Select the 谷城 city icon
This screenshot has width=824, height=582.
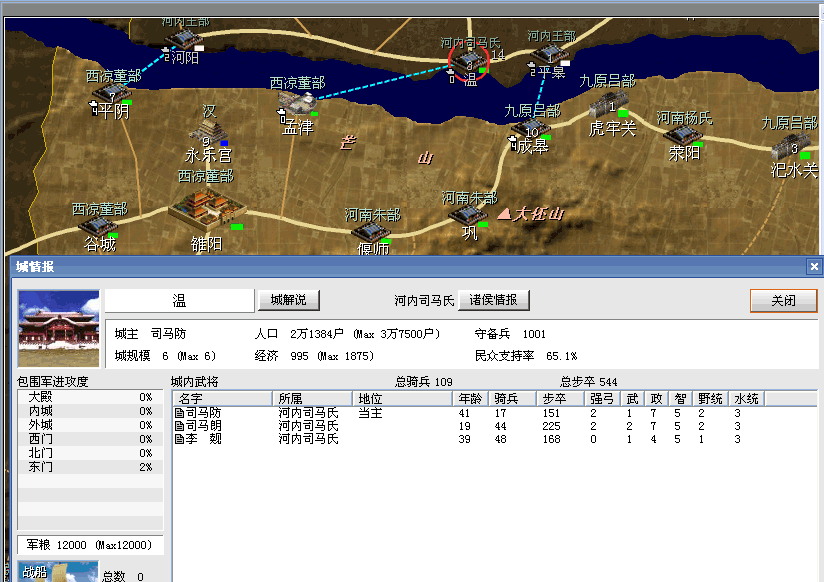99,227
